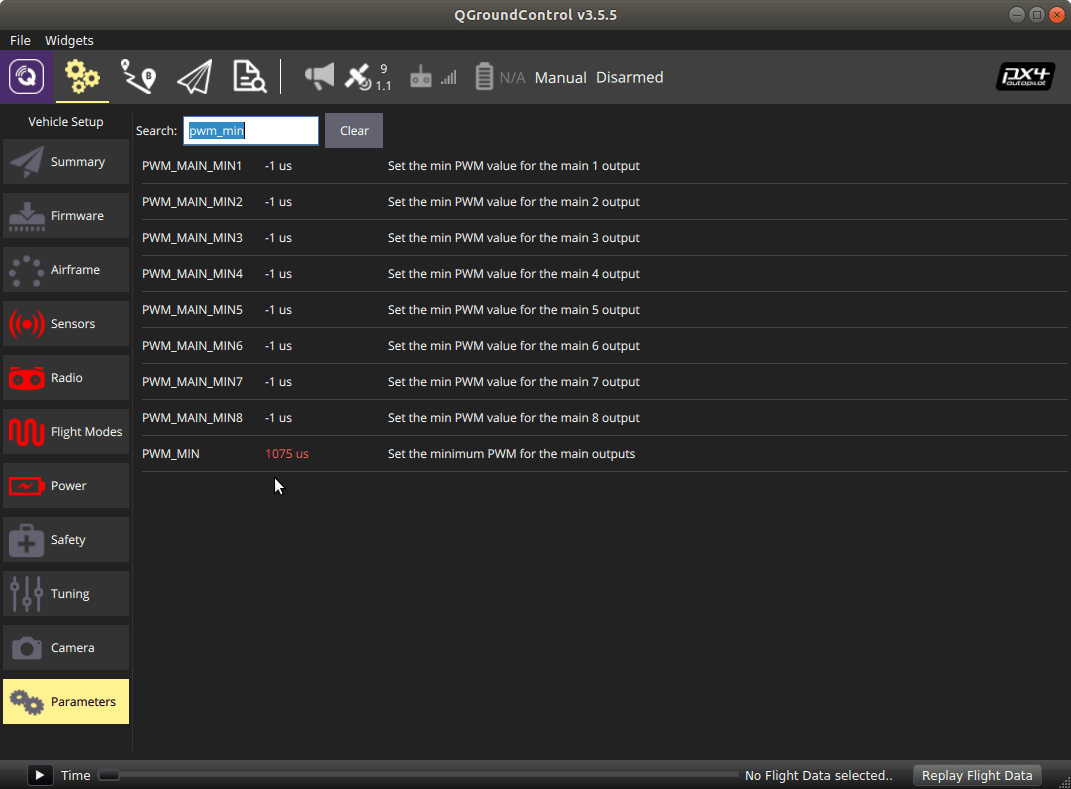The height and width of the screenshot is (789, 1071).
Task: Open the Tuning setup page
Action: click(x=66, y=594)
